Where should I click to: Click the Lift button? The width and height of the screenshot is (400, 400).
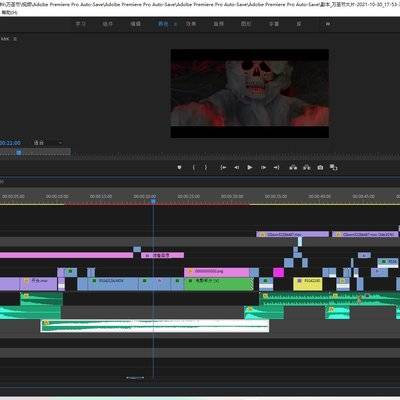(x=293, y=167)
